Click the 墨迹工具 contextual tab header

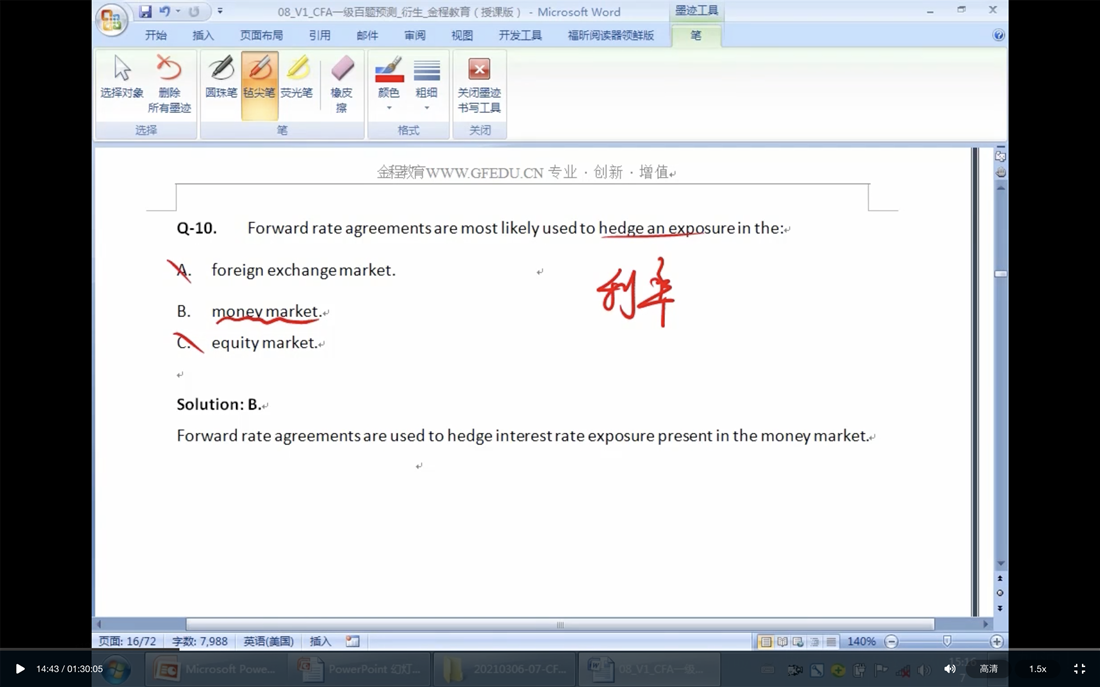[696, 11]
